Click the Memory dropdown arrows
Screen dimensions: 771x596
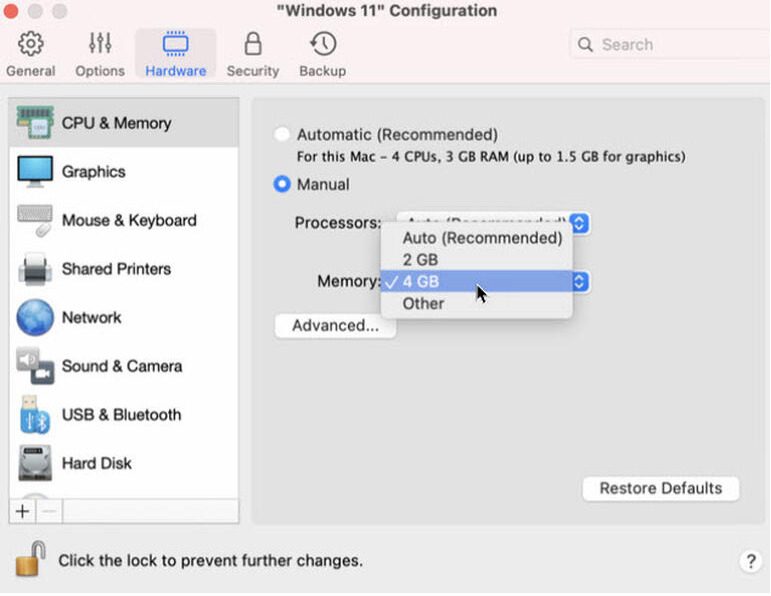click(580, 282)
